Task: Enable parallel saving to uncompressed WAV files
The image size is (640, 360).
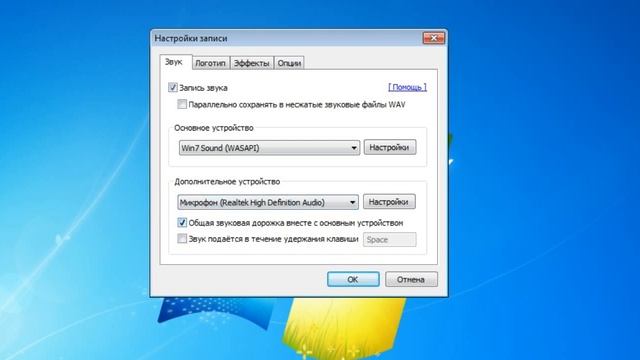Action: click(x=182, y=104)
